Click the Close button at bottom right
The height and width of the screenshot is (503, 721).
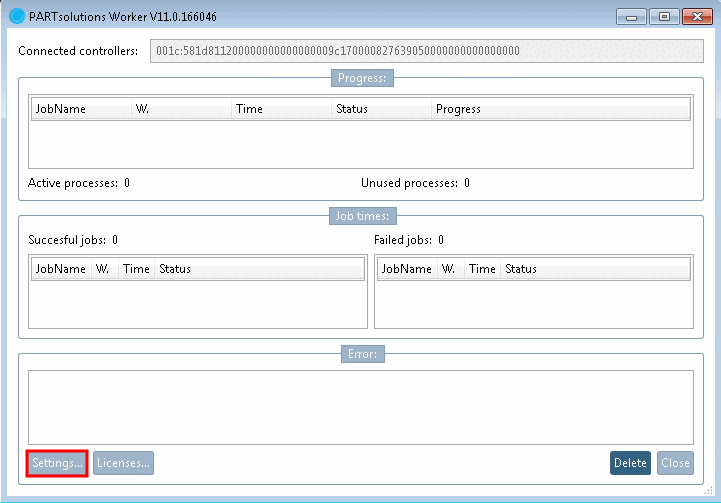(x=675, y=463)
